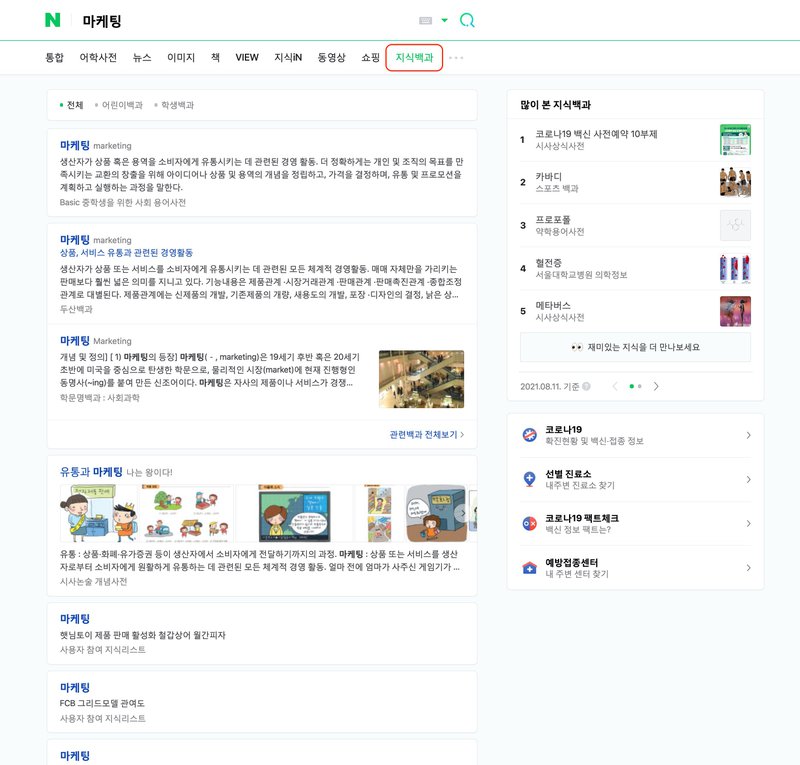
Task: Switch to the 책 tab
Action: point(215,58)
